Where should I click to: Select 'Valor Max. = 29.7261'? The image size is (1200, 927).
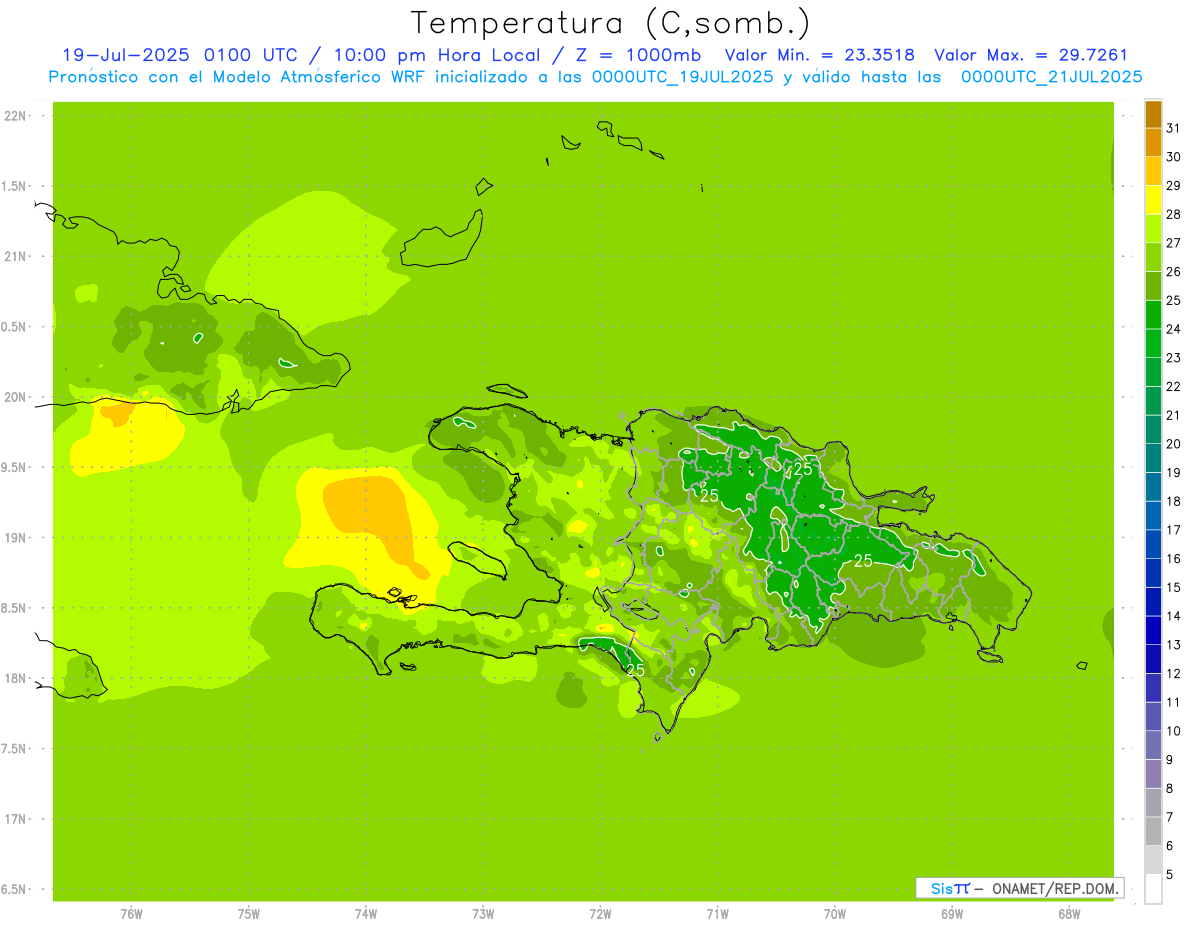1031,55
